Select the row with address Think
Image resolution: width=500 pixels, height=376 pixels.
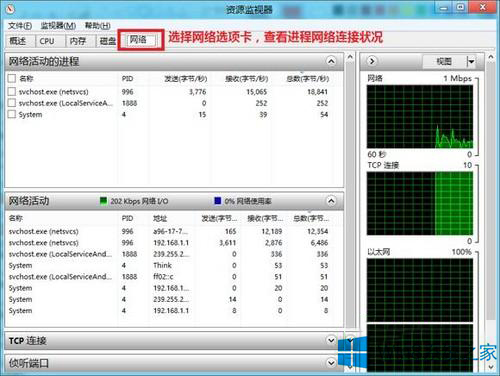169,265
